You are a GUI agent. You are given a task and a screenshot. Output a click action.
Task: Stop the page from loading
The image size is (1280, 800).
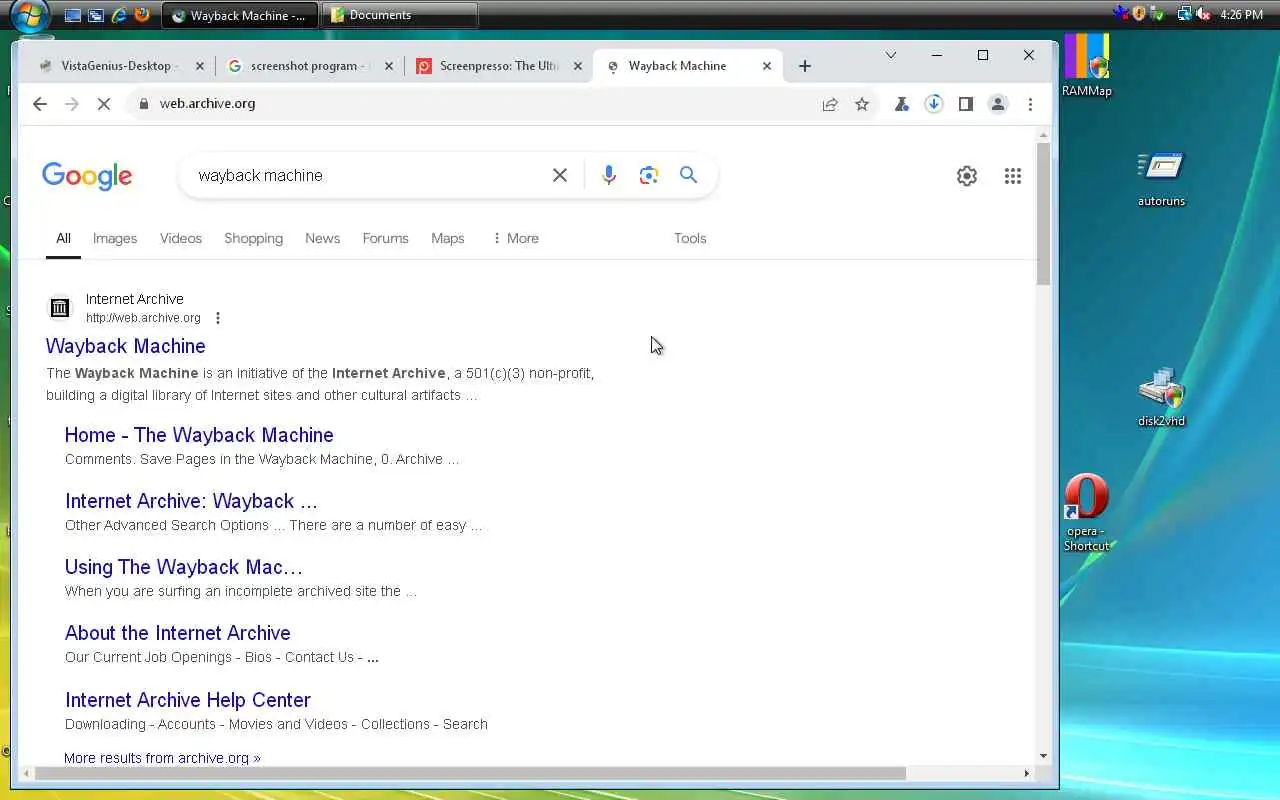[103, 104]
